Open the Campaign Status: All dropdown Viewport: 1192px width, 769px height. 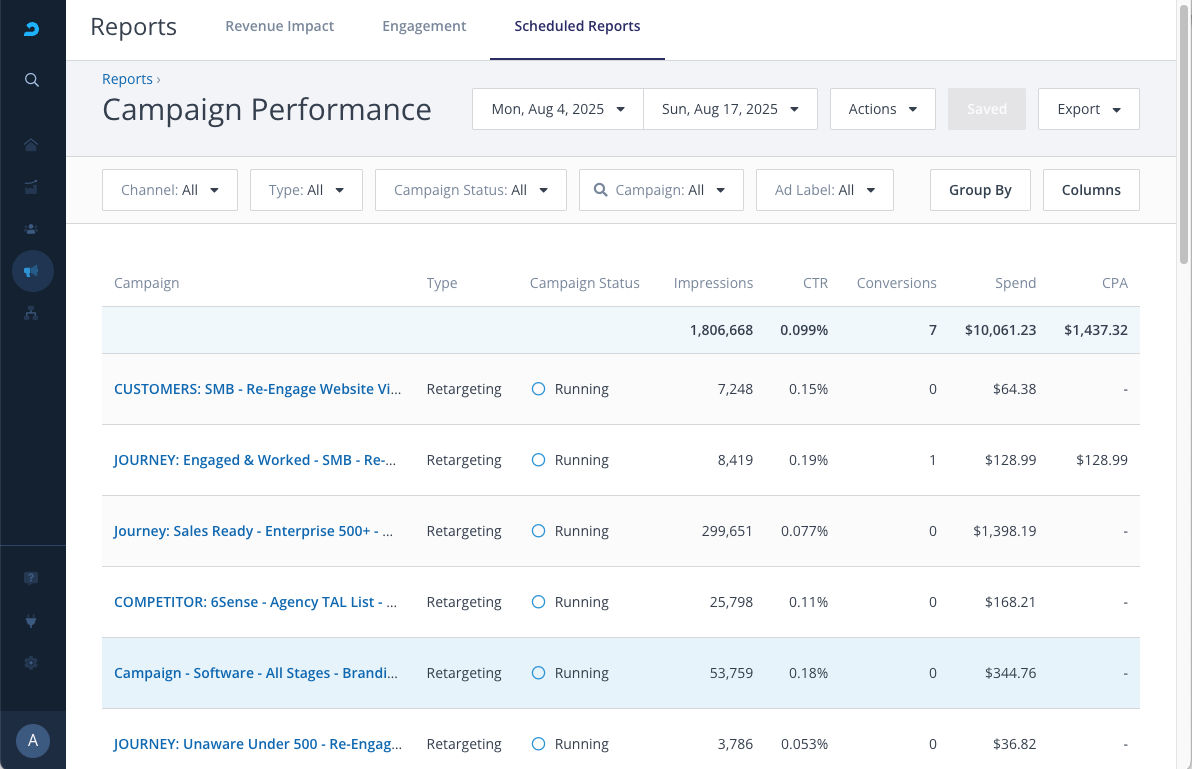[471, 190]
